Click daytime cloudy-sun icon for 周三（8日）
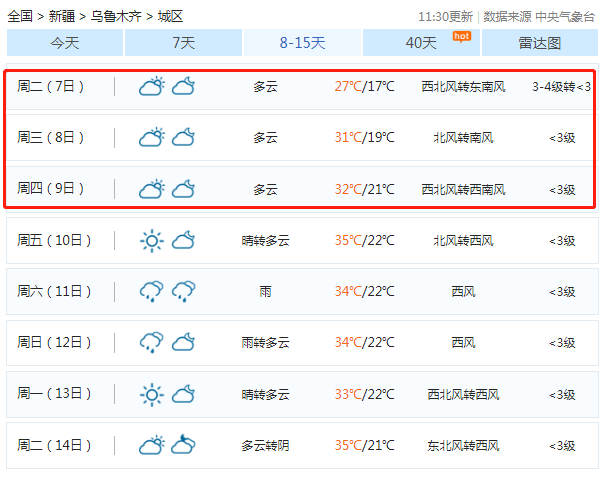Screen dimensions: 604x477 click(152, 137)
